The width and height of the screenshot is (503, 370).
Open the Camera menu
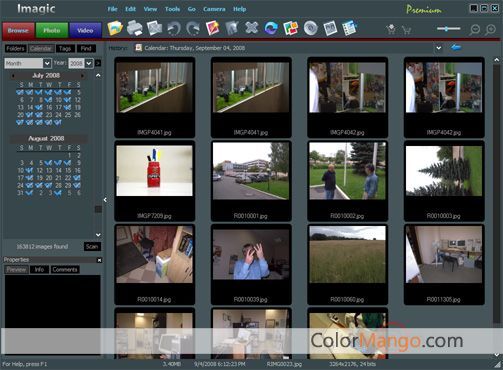214,9
